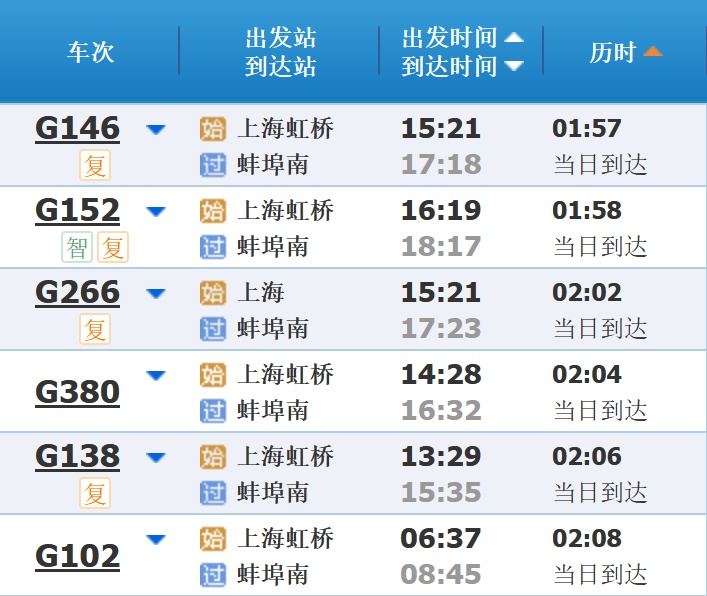Click the 智 badge under G152
707x596 pixels.
77,246
